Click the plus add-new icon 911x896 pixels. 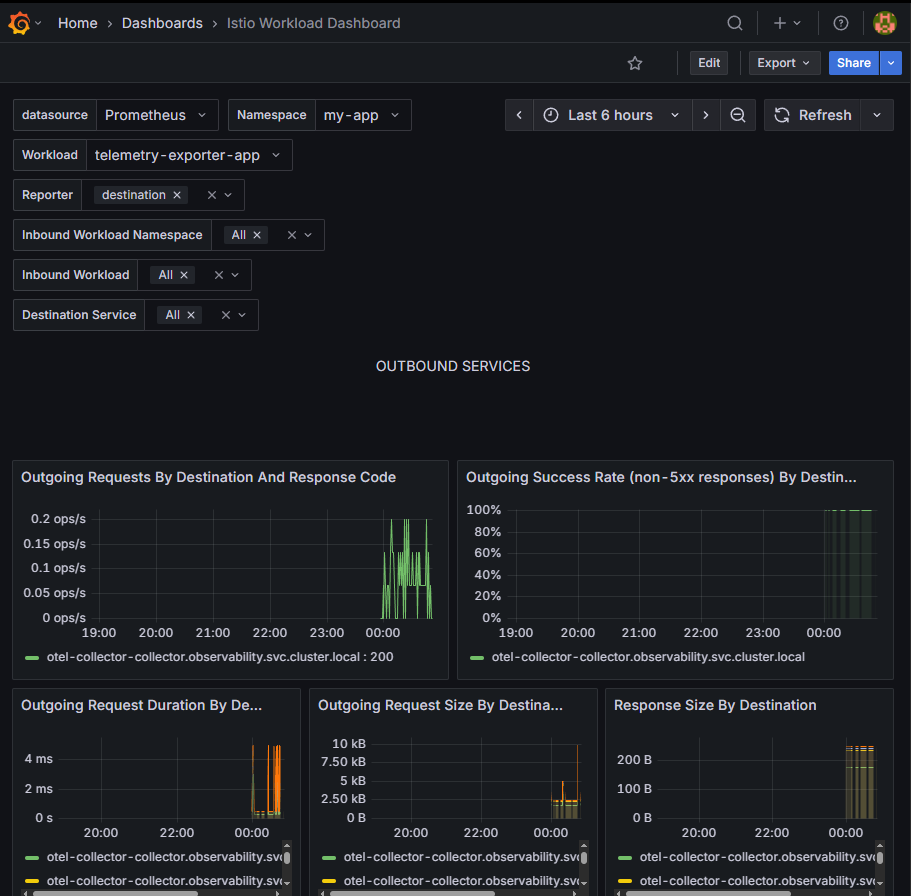click(x=780, y=23)
